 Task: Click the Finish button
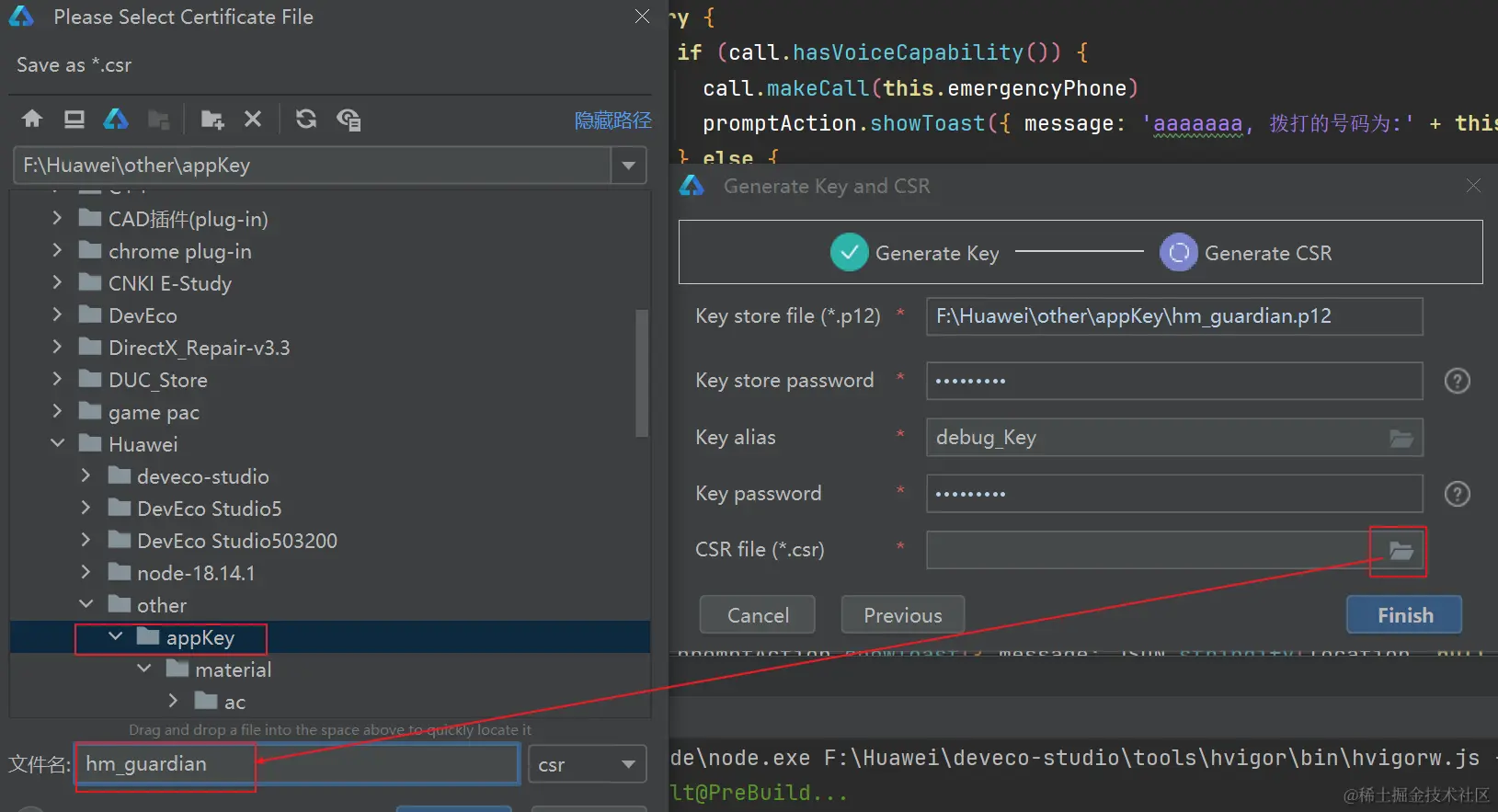point(1404,615)
